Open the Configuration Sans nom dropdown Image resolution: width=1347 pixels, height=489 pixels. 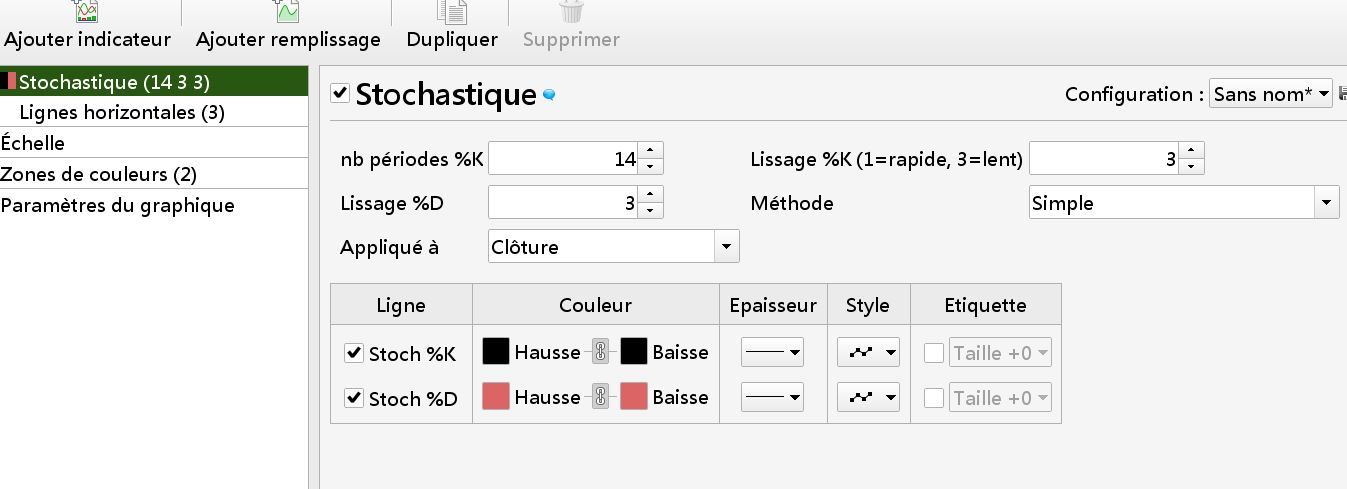coord(1271,94)
